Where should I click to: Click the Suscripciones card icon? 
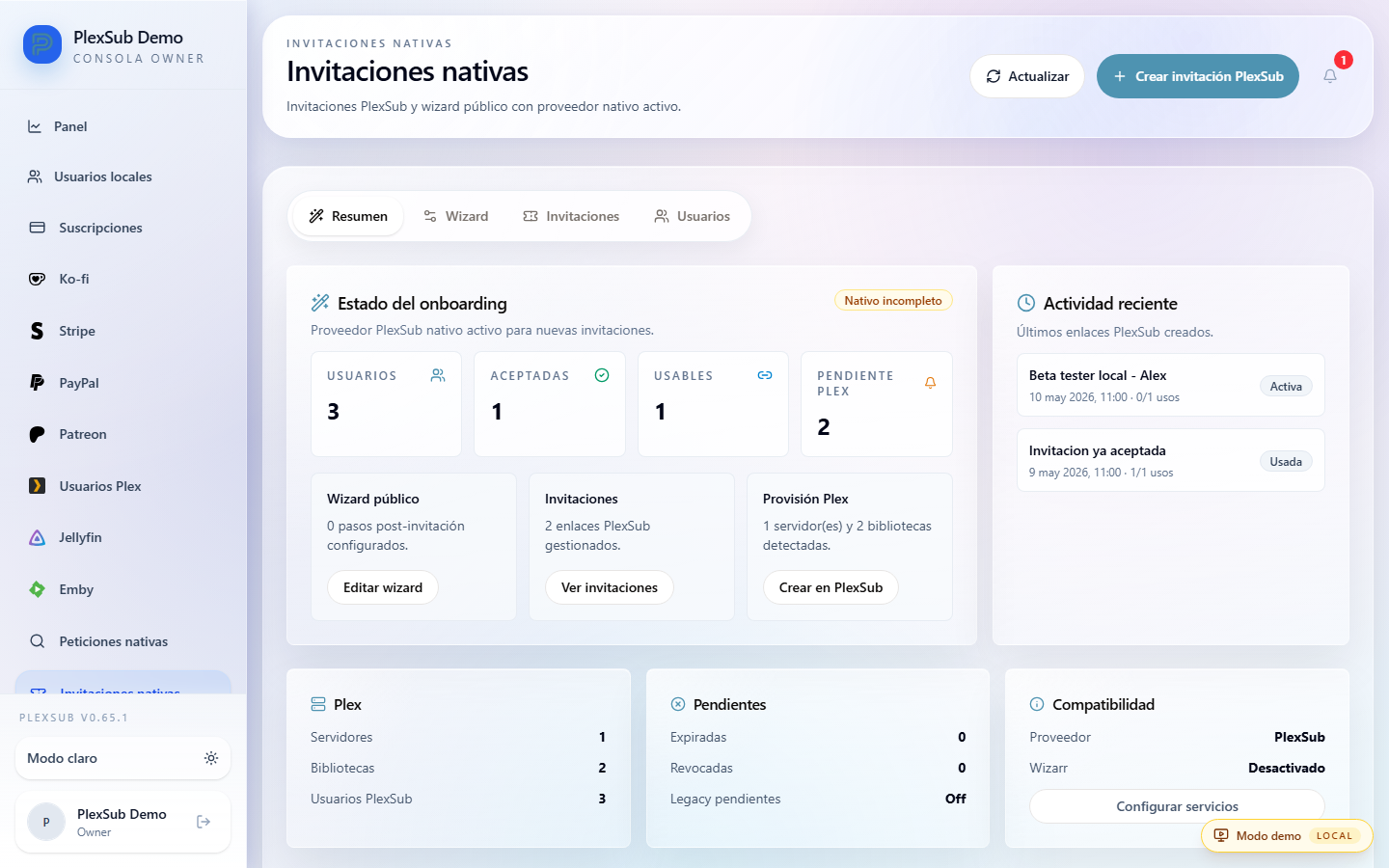click(x=38, y=228)
